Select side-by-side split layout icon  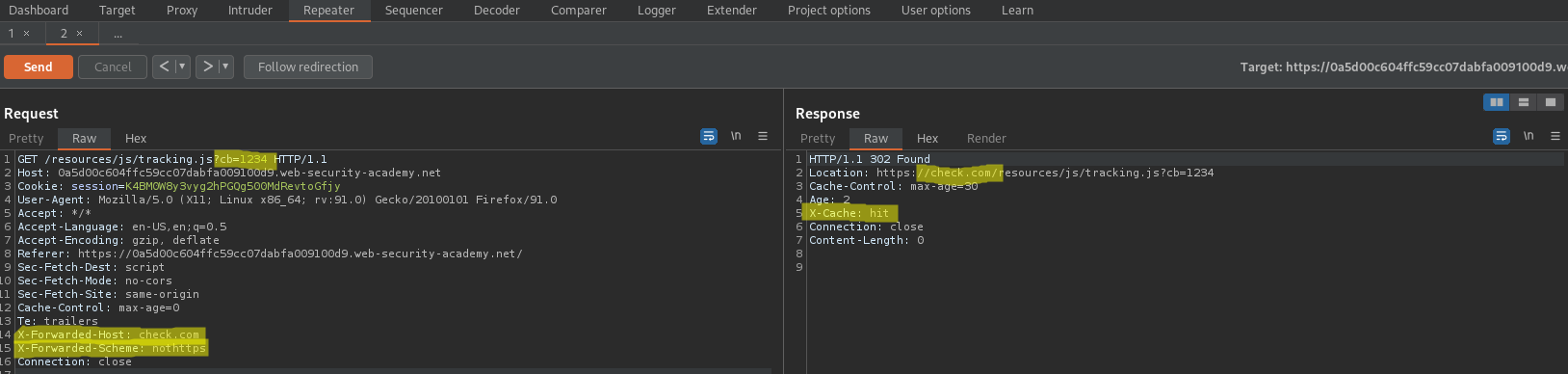point(1497,102)
